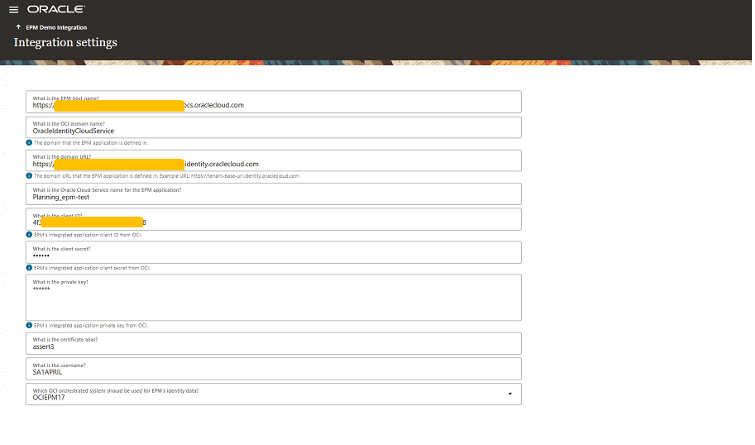Click hint 'EPM's integrated application private key from OCI'
Image resolution: width=755 pixels, height=445 pixels.
click(x=91, y=326)
